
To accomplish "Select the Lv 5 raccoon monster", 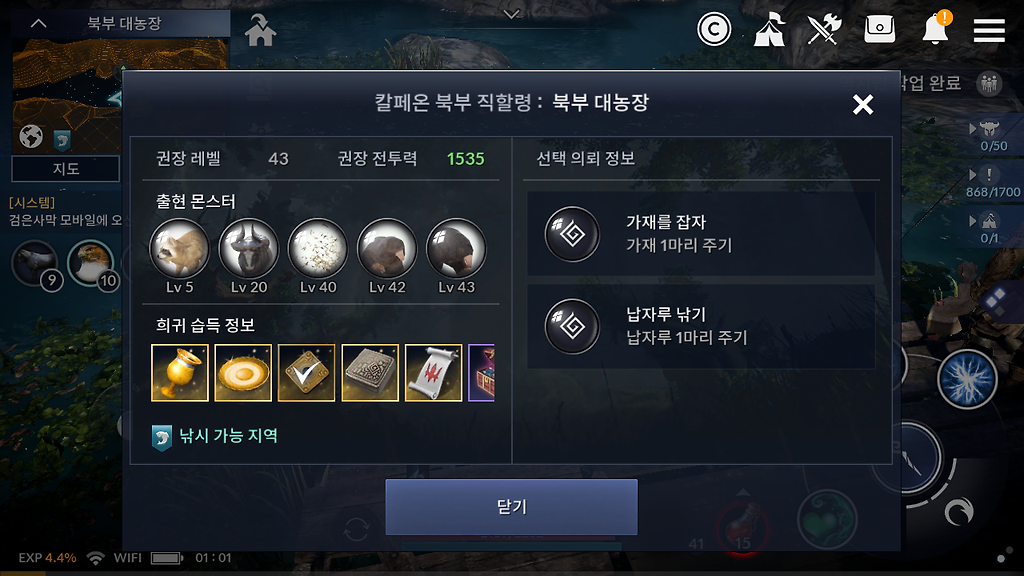I will pos(180,249).
